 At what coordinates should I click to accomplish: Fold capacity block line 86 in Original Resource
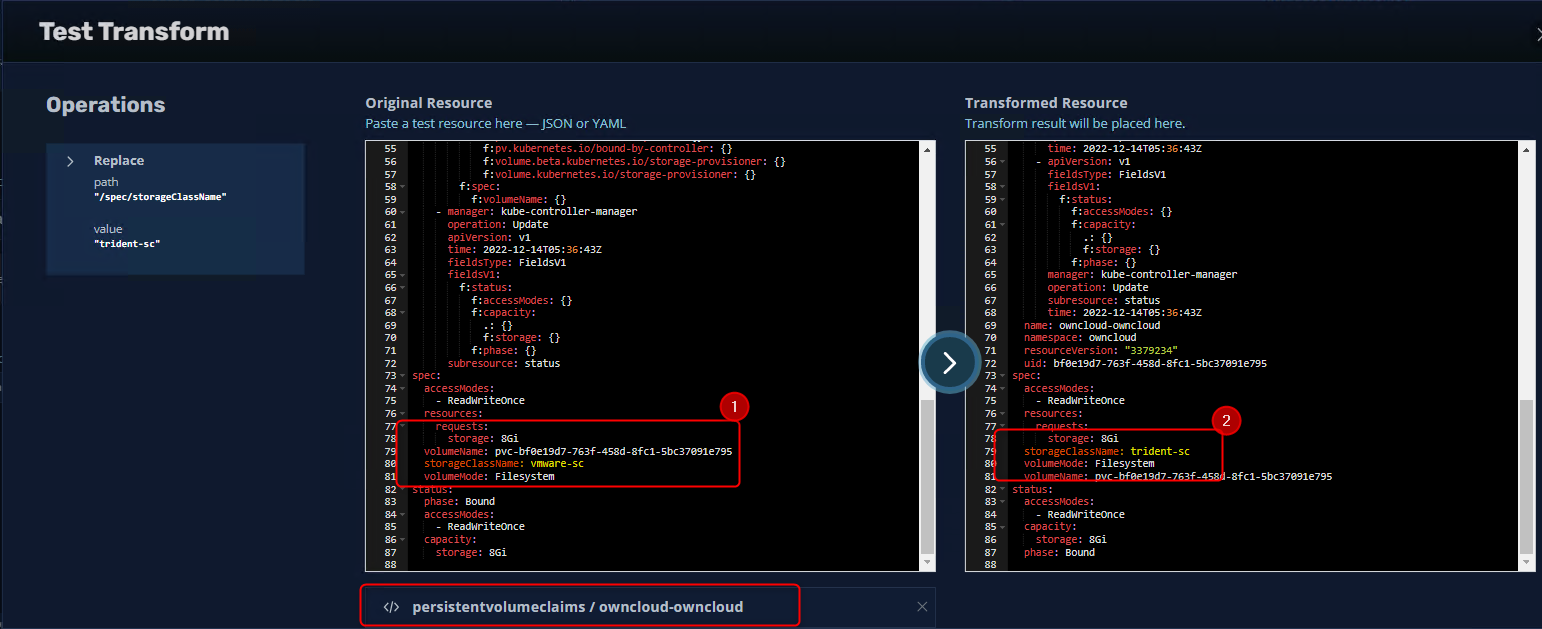point(402,540)
